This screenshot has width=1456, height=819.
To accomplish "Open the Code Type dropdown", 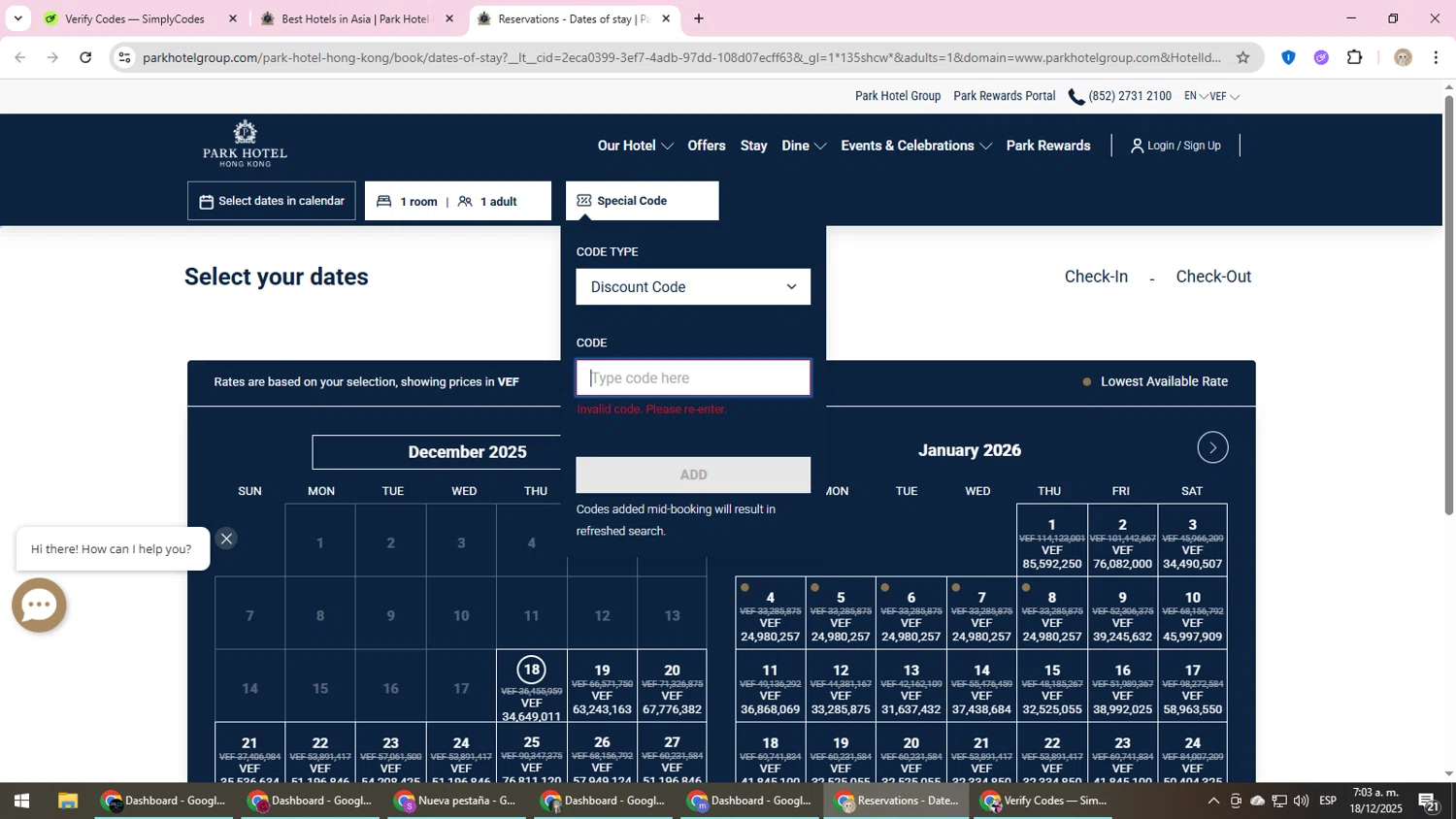I will [x=693, y=287].
